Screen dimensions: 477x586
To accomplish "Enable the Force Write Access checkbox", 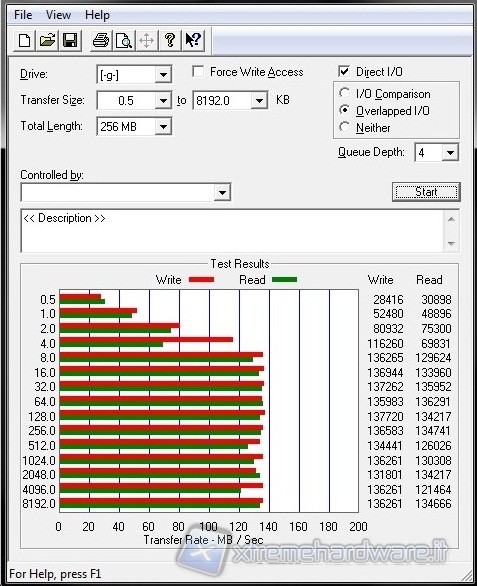I will click(x=198, y=71).
